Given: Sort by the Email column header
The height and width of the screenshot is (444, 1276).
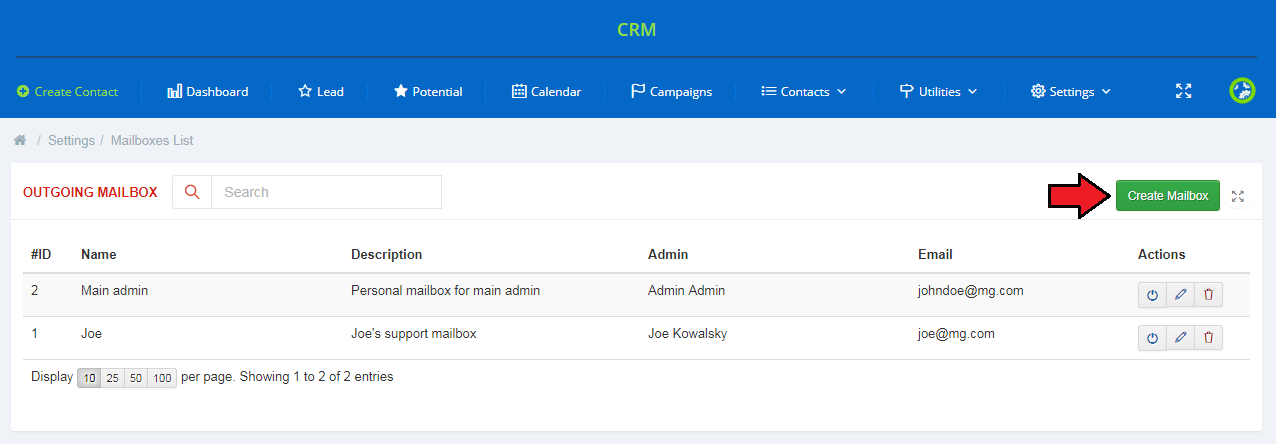Looking at the screenshot, I should (x=935, y=255).
